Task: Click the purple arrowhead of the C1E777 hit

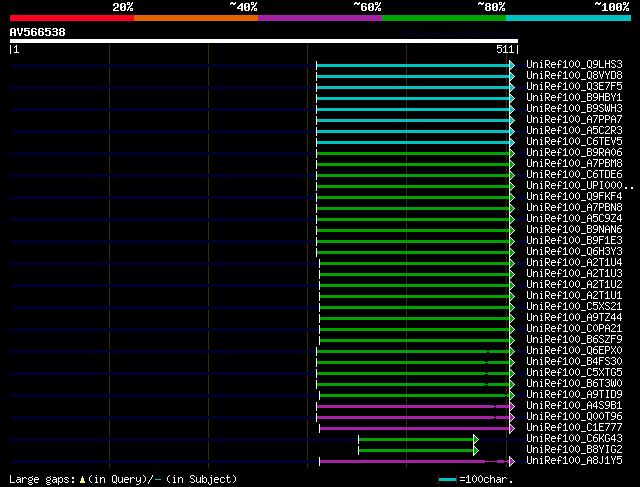Action: [x=512, y=428]
